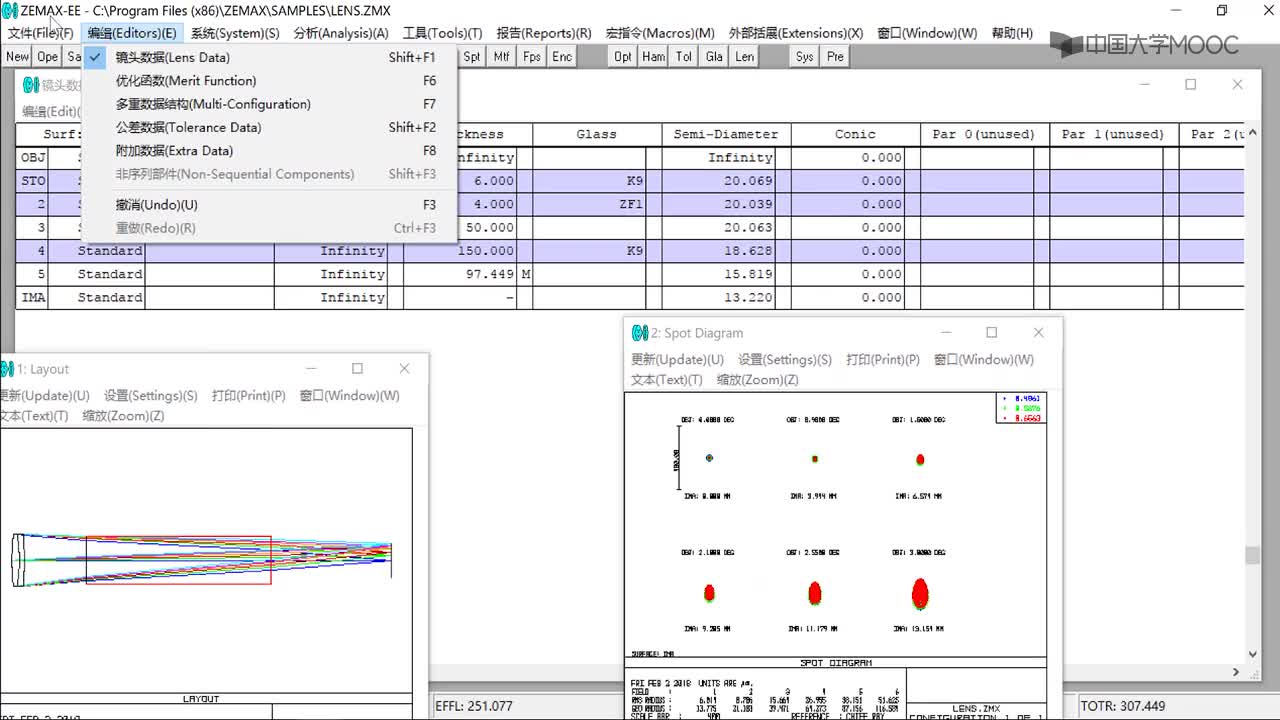The height and width of the screenshot is (720, 1280).
Task: Click Print in the Layout window
Action: (x=249, y=396)
